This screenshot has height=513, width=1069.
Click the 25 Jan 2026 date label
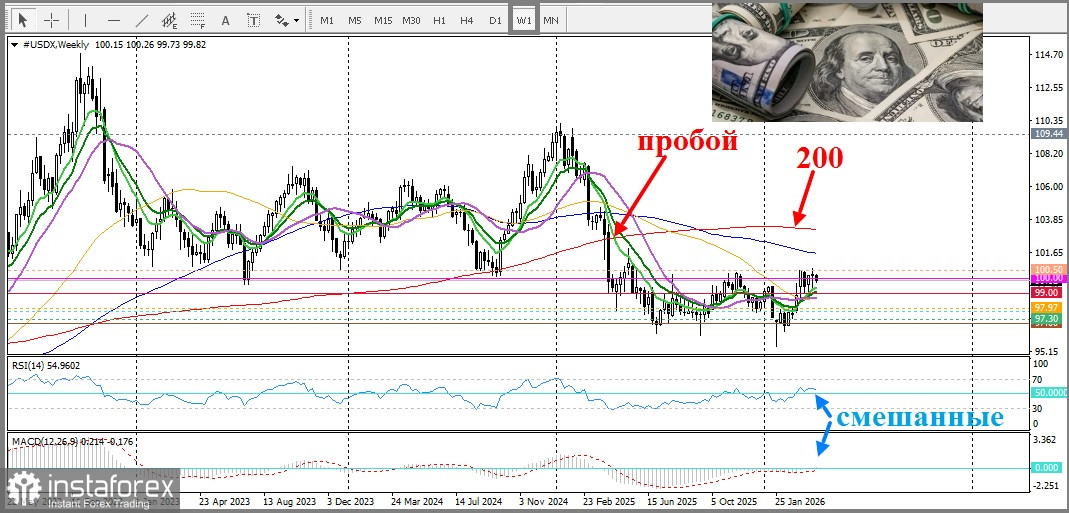(x=802, y=500)
